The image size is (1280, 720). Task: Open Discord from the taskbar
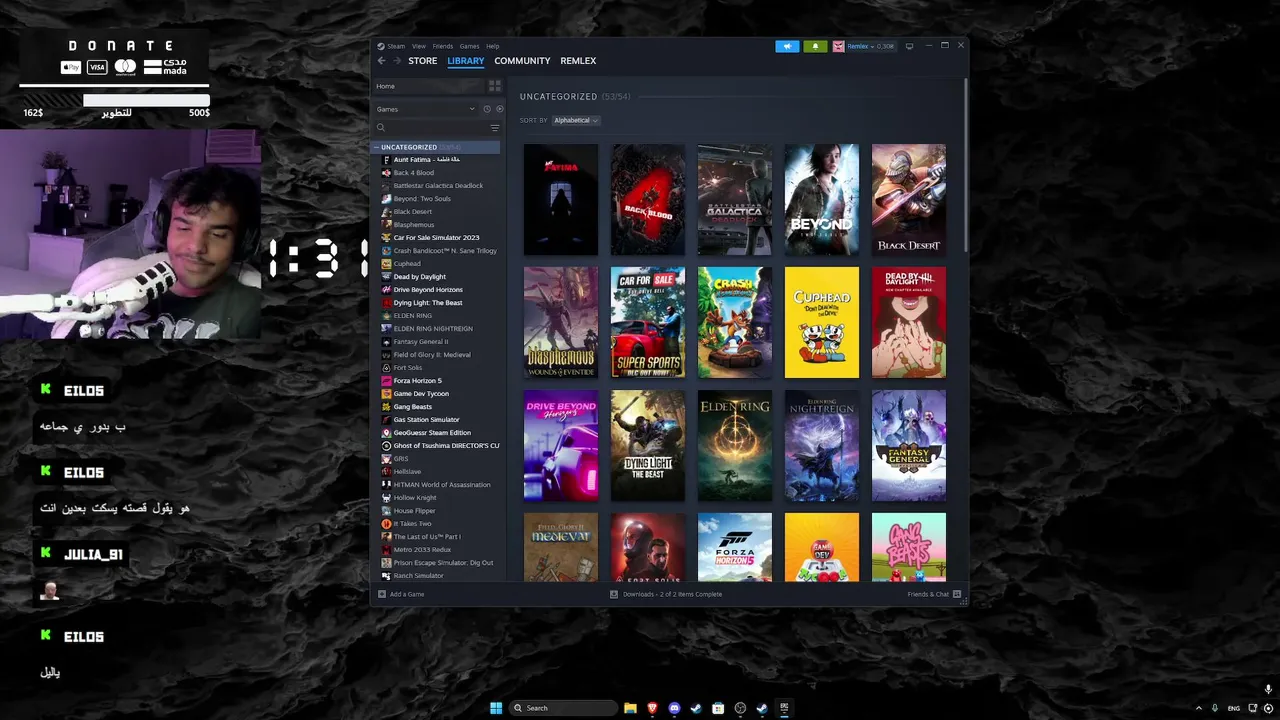674,708
